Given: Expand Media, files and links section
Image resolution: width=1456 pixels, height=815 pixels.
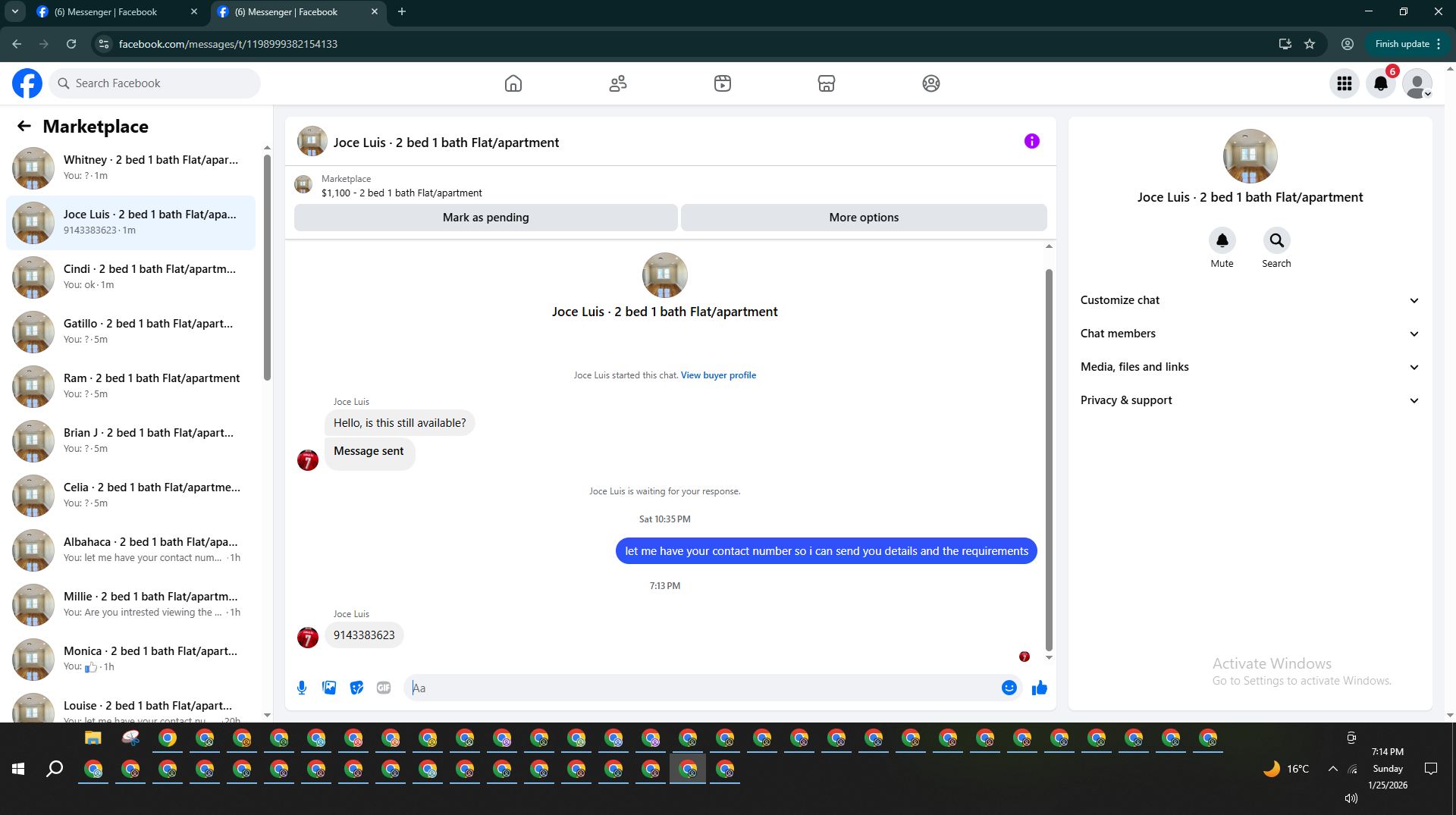Looking at the screenshot, I should pyautogui.click(x=1250, y=367).
